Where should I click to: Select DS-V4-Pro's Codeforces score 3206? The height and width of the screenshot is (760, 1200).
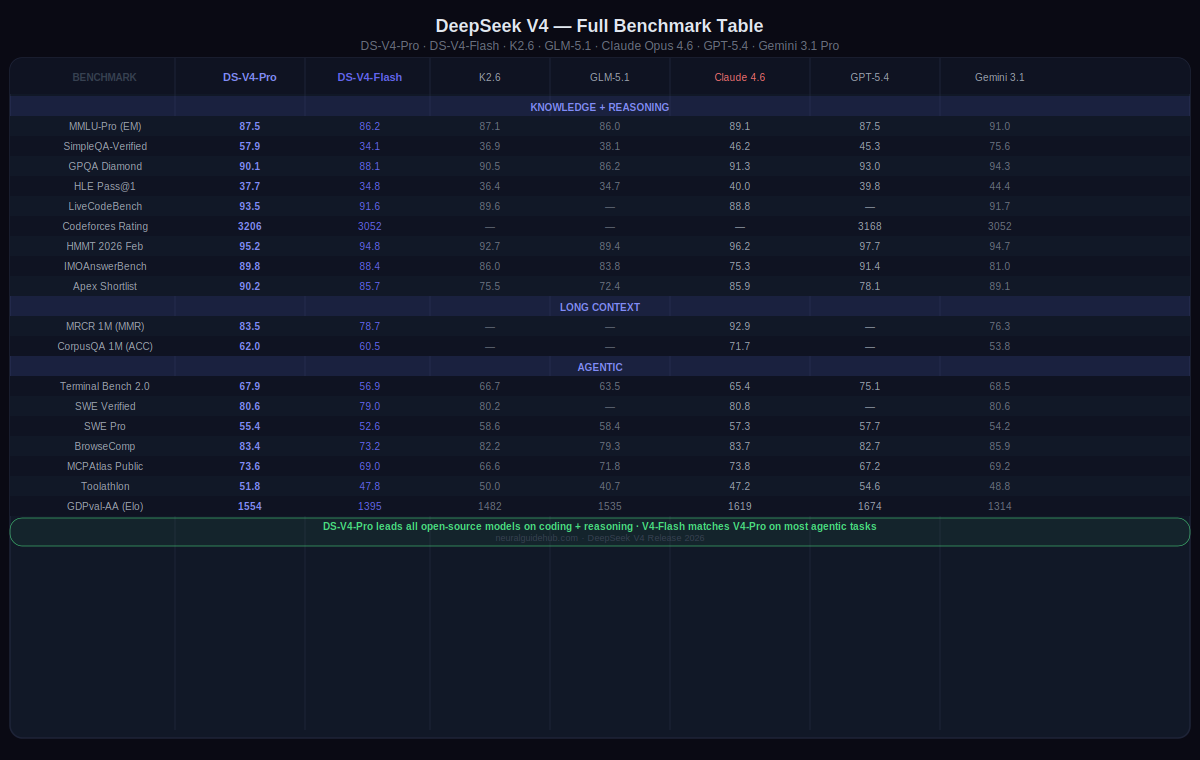250,226
